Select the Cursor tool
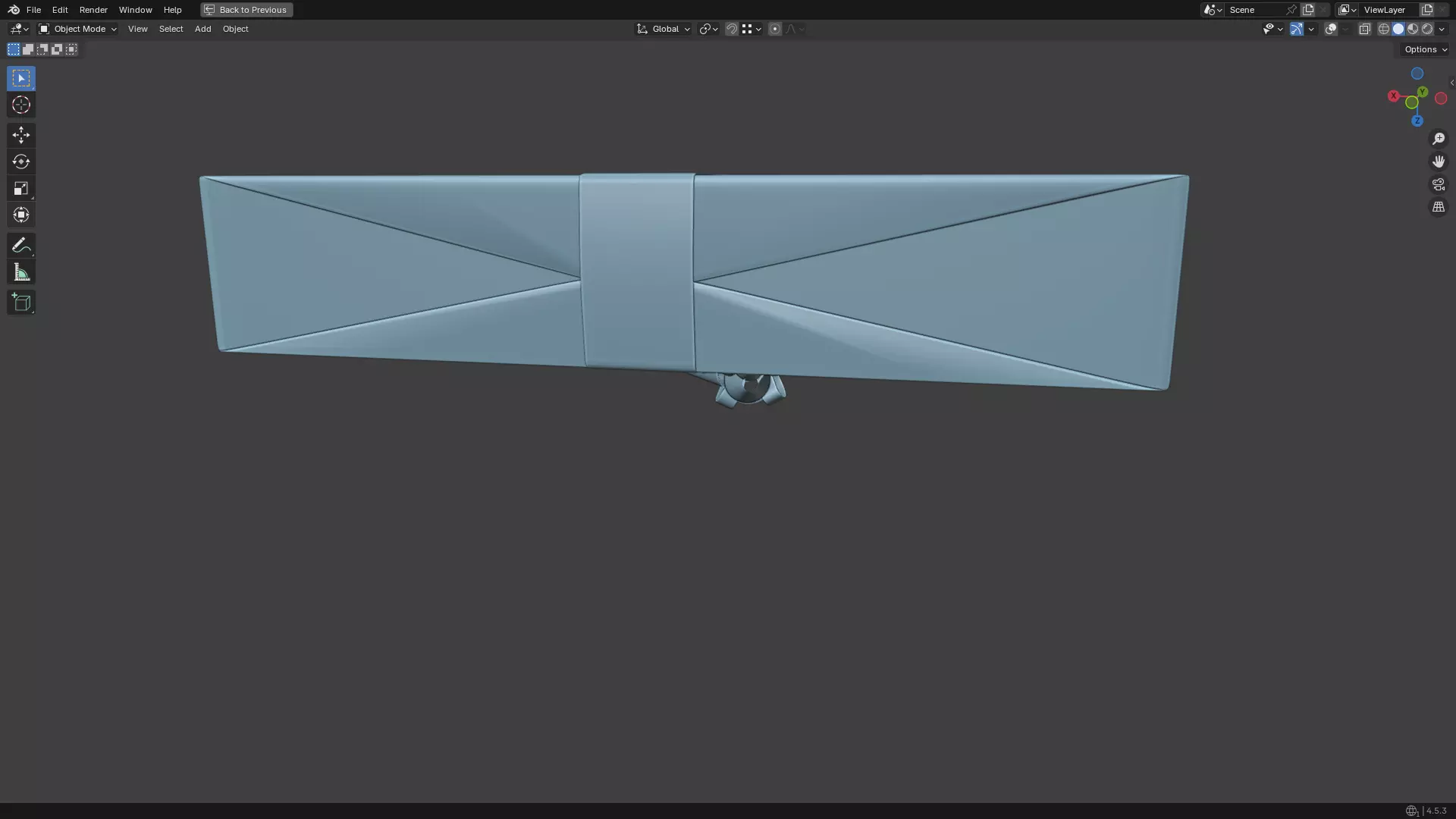 [x=21, y=105]
